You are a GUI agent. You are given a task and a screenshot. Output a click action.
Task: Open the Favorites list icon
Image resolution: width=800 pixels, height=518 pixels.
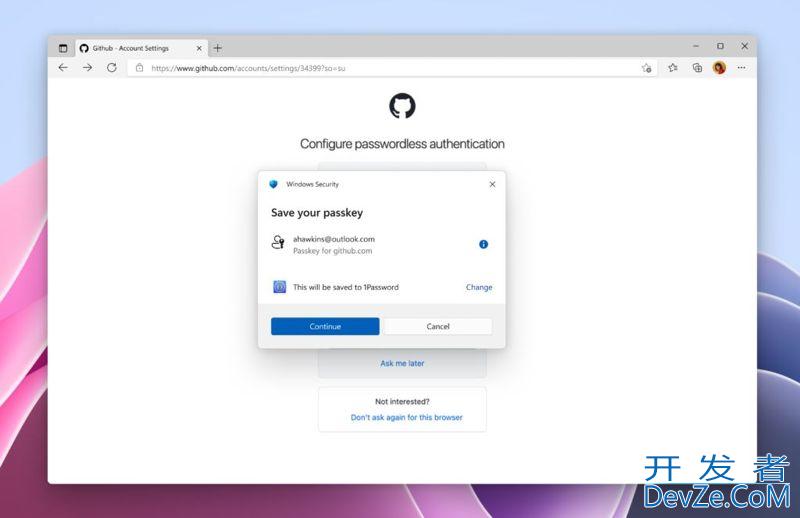click(x=672, y=67)
